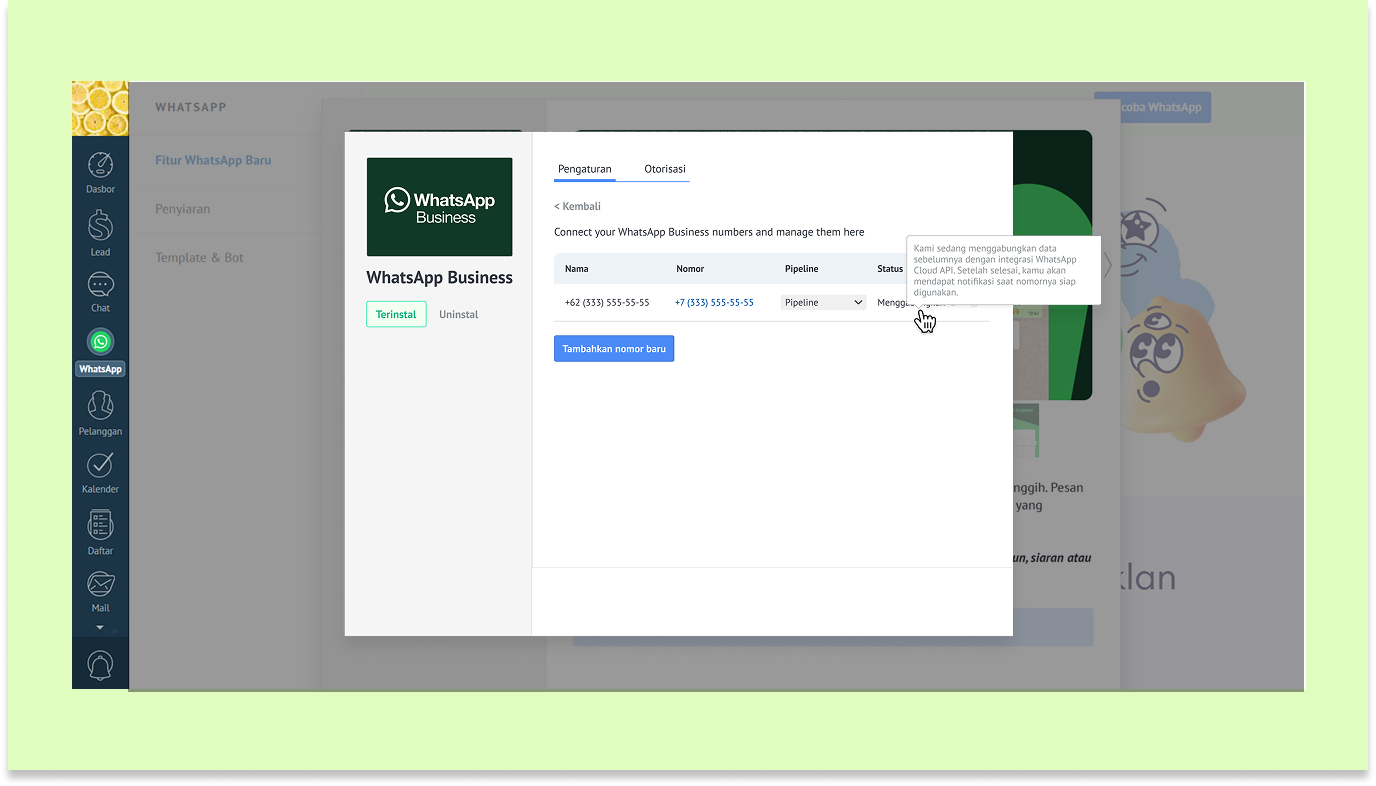Open the Mail envelope icon in sidebar
The image size is (1376, 786).
[x=100, y=584]
